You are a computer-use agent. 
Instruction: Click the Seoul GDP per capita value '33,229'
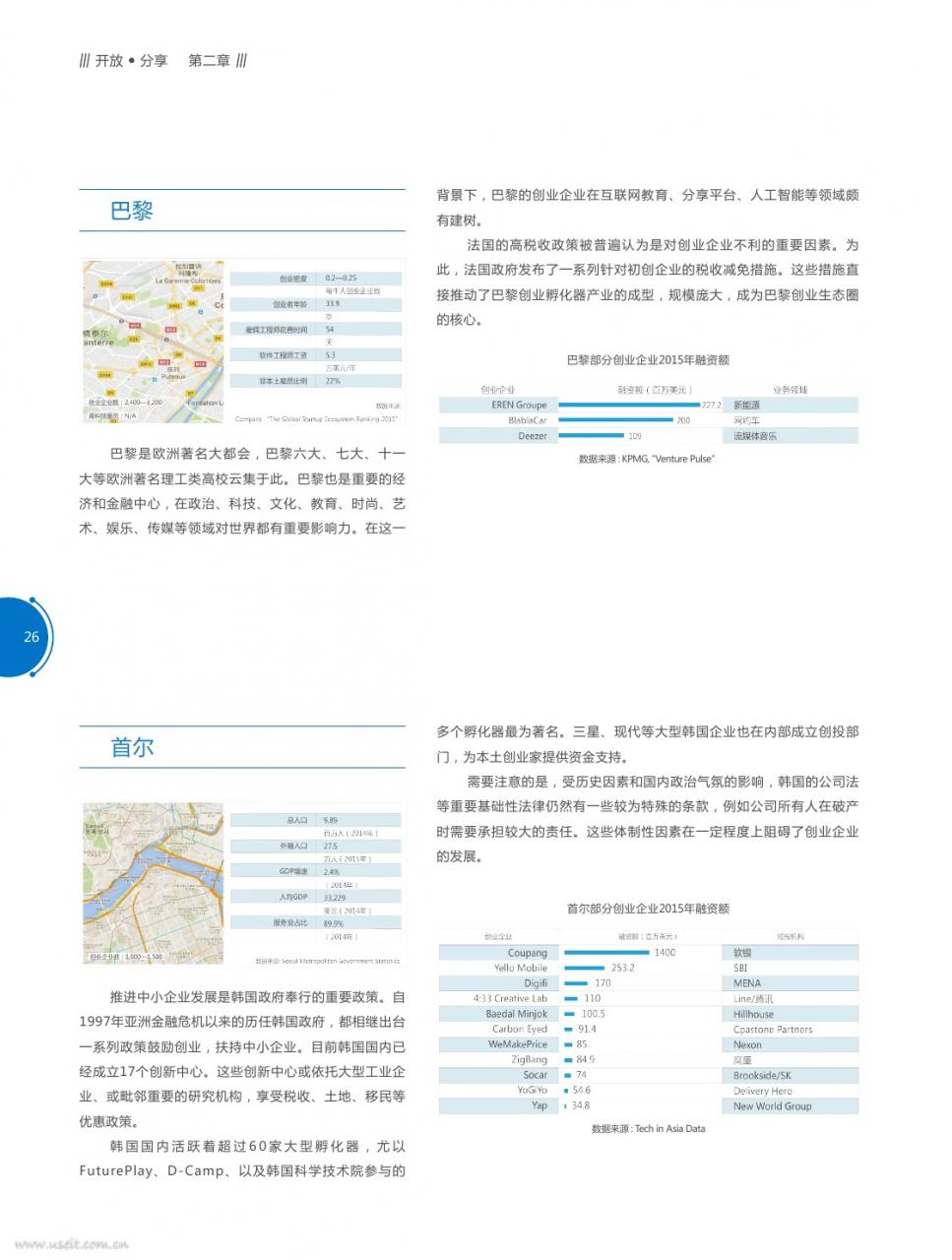click(x=335, y=897)
